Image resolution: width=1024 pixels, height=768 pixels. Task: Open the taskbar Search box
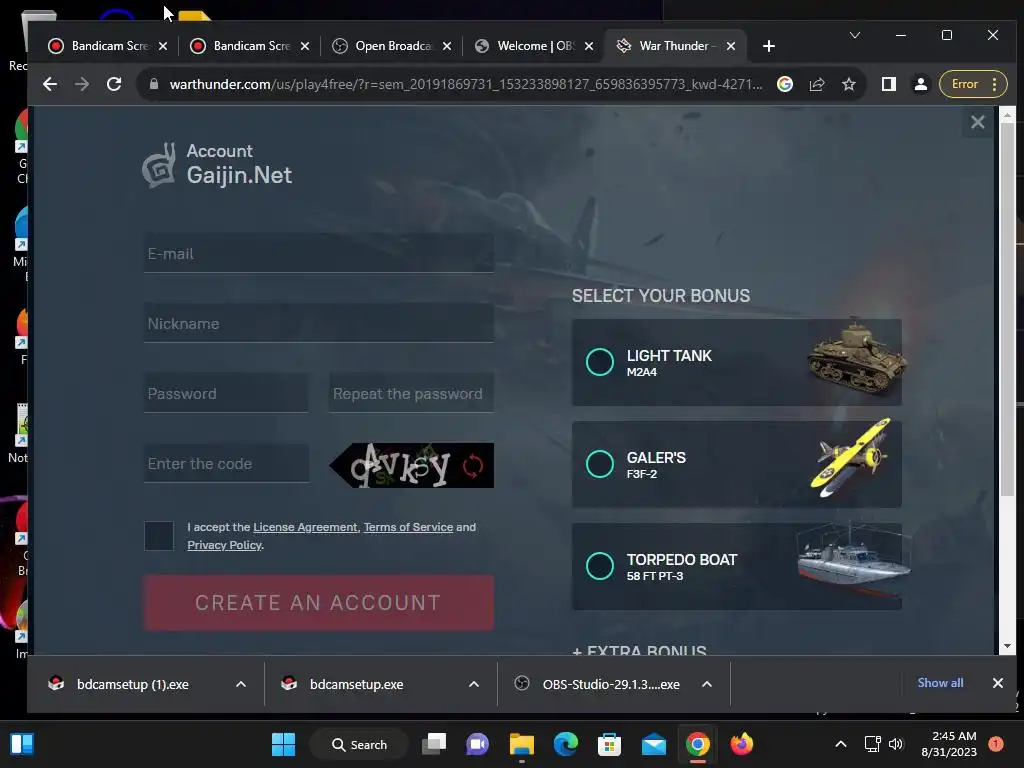click(x=359, y=744)
